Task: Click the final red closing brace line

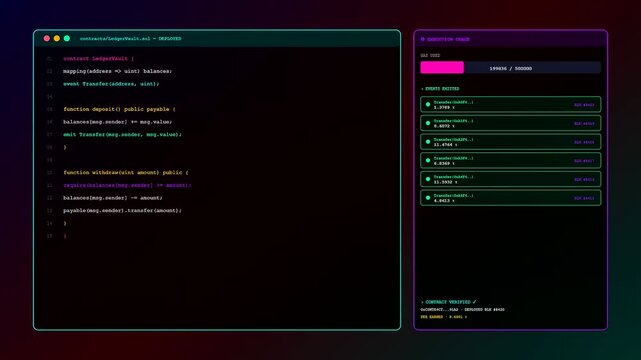Action: [65, 236]
